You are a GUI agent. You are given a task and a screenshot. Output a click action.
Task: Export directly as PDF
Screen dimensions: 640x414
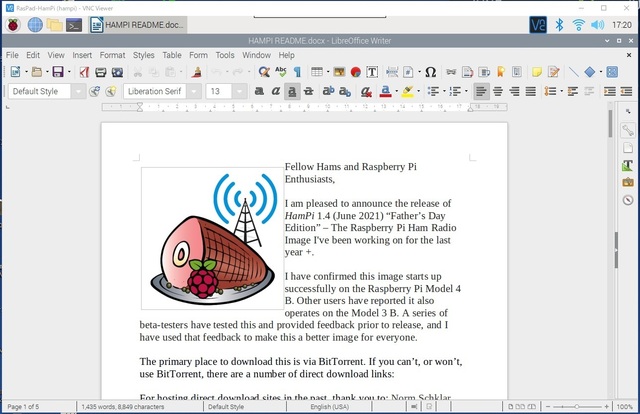pos(84,72)
